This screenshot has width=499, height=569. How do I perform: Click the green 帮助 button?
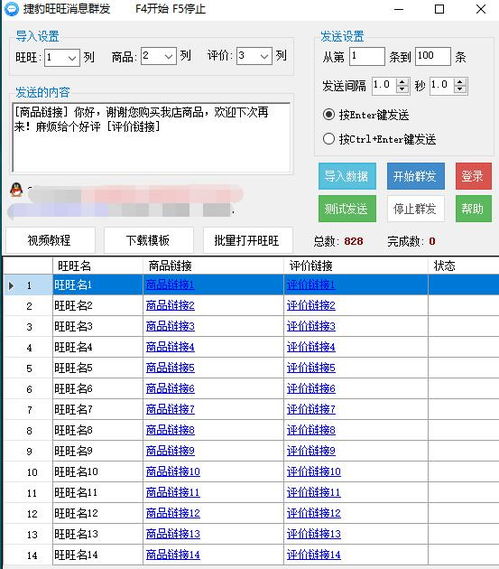coord(474,209)
